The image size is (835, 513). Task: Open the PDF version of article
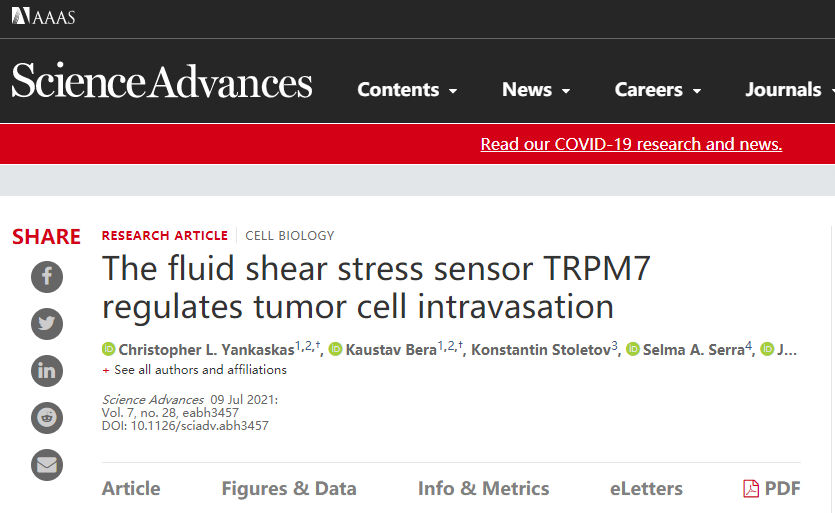[772, 488]
